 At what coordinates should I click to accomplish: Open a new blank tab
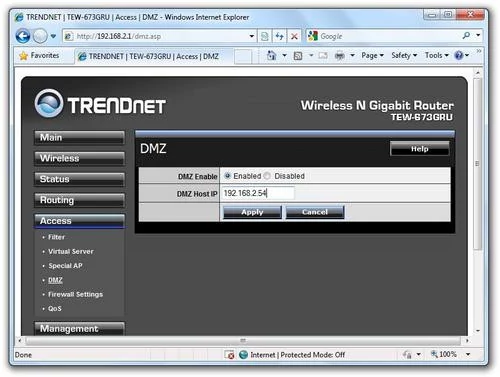(243, 56)
